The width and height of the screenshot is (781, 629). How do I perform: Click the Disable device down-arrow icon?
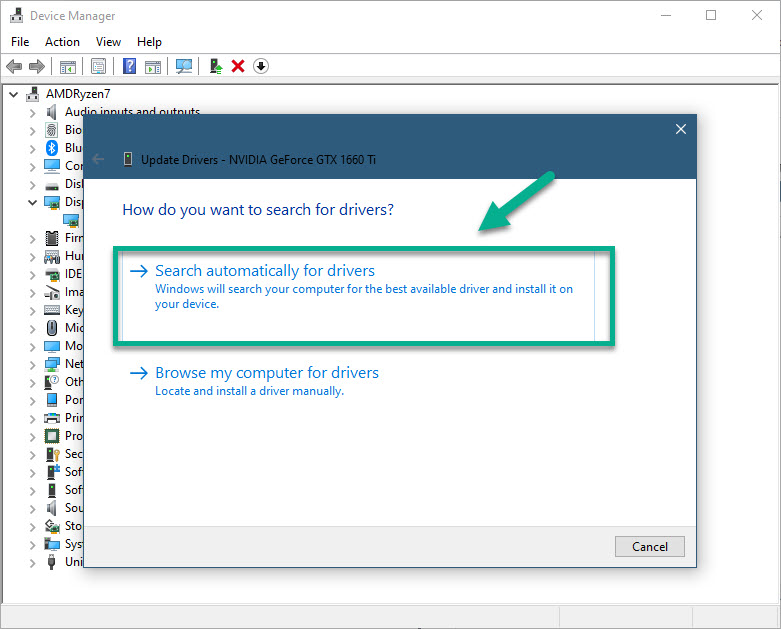click(x=261, y=66)
